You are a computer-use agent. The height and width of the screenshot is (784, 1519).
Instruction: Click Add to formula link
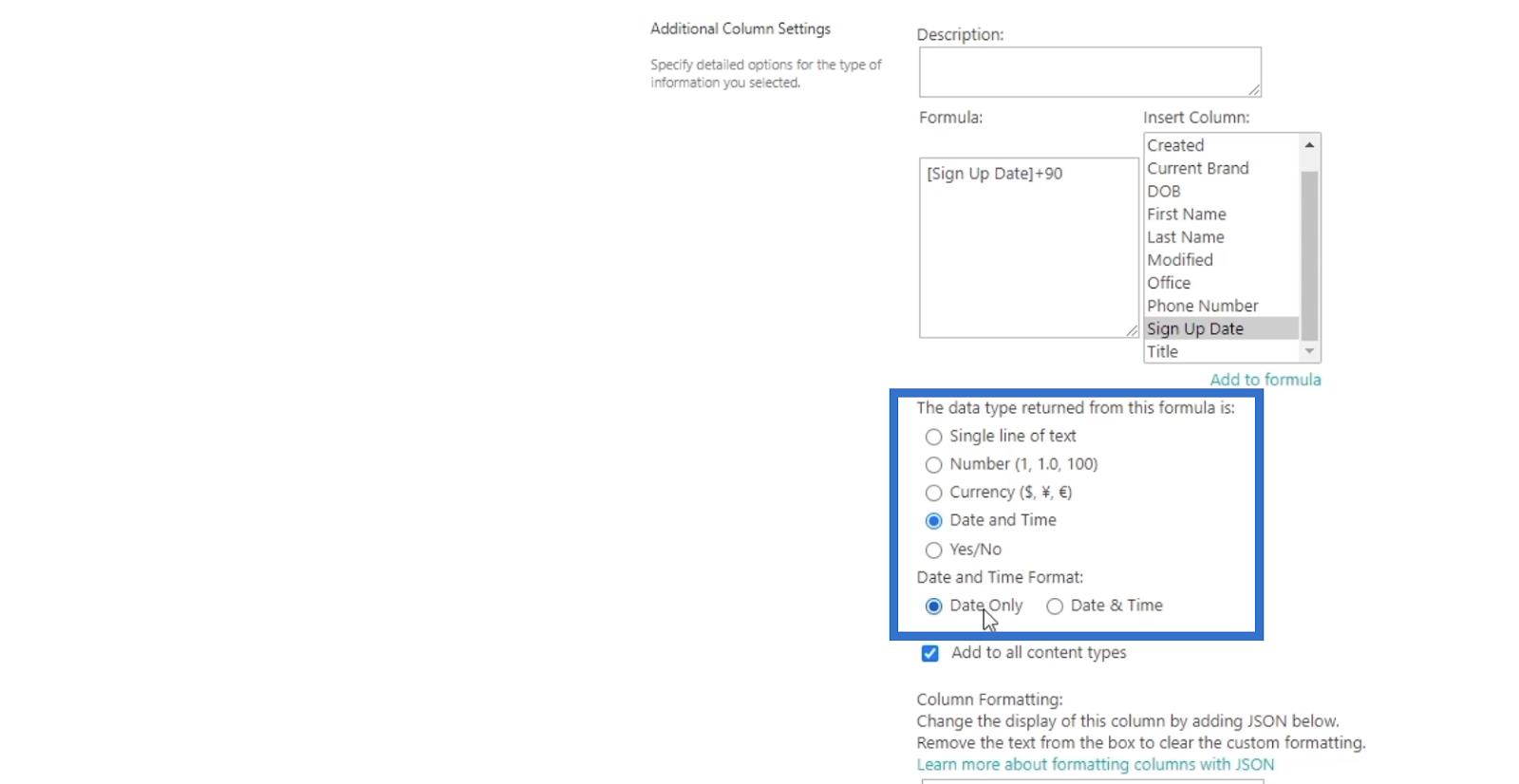coord(1266,380)
